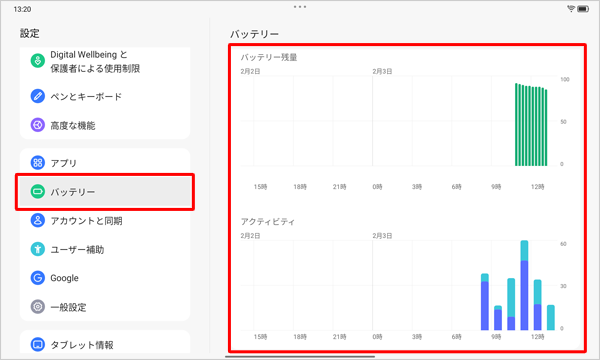Tap the last cyan activity bar
Image resolution: width=600 pixels, height=360 pixels.
tap(551, 317)
